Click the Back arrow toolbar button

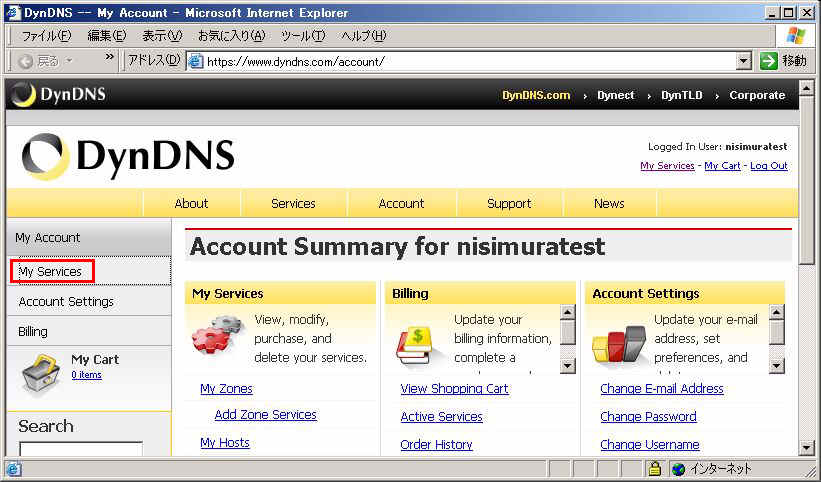(x=25, y=61)
